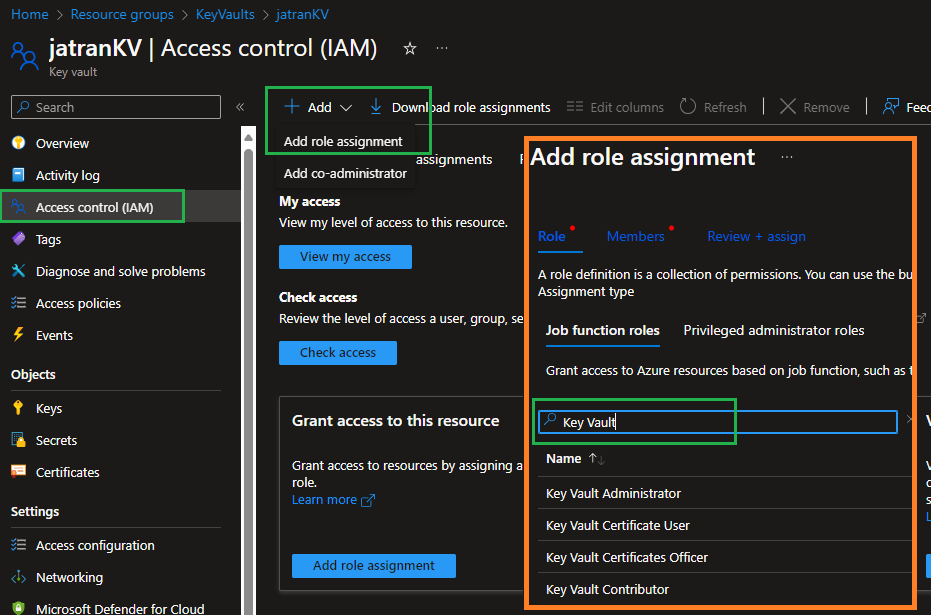The height and width of the screenshot is (615, 931).
Task: Select Key Vault Administrator role
Action: point(613,493)
